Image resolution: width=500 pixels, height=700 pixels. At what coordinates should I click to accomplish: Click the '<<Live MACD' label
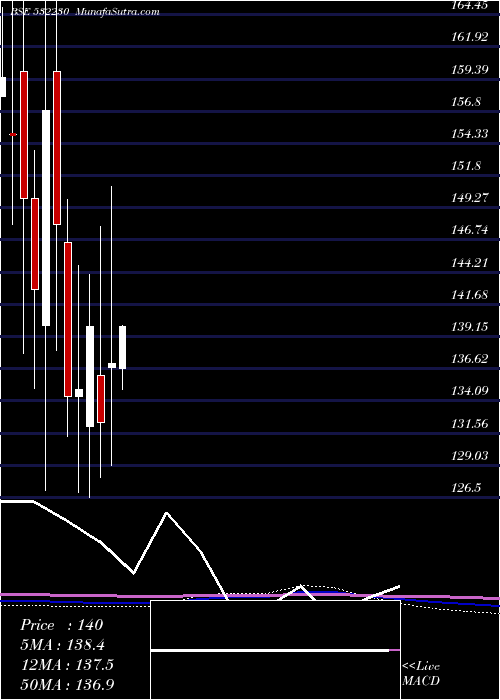[421, 673]
